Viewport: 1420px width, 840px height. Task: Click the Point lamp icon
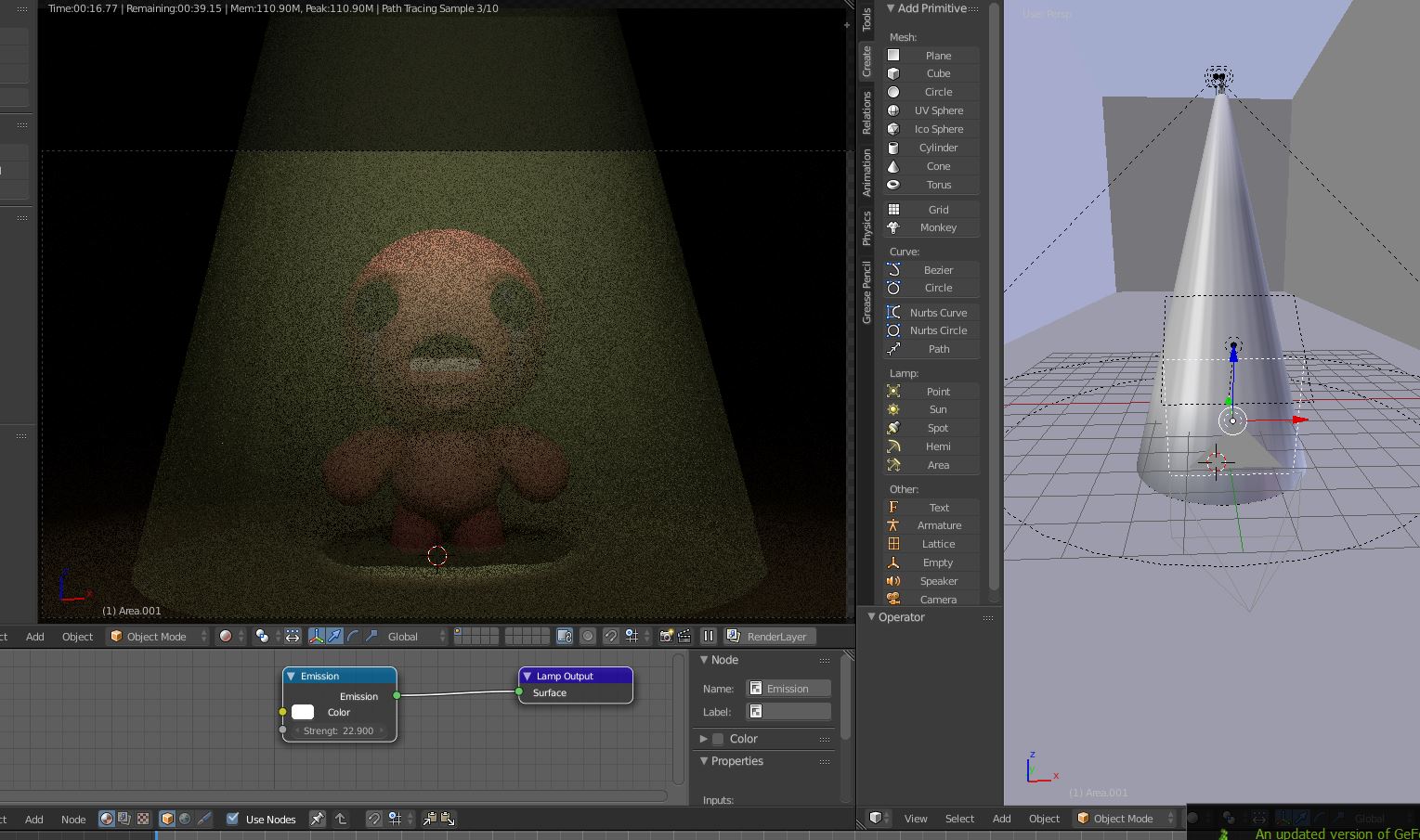coord(893,392)
